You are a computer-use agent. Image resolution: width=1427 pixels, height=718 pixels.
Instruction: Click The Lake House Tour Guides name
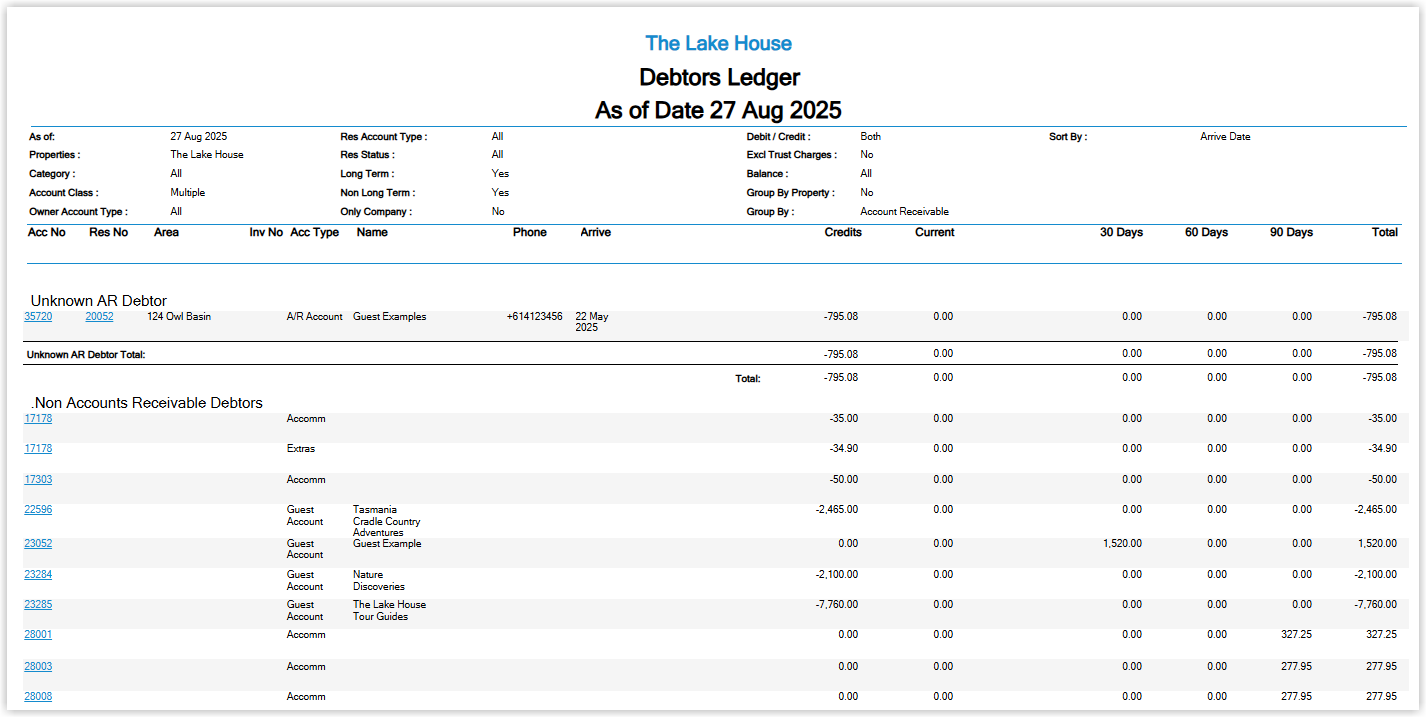tap(390, 611)
